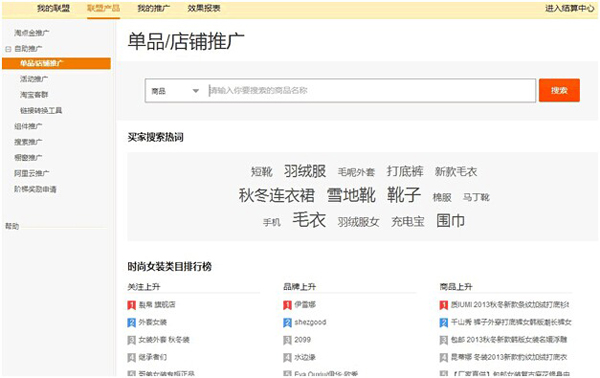Open 淘宝客群 in the sidebar
The image size is (600, 378).
point(34,94)
